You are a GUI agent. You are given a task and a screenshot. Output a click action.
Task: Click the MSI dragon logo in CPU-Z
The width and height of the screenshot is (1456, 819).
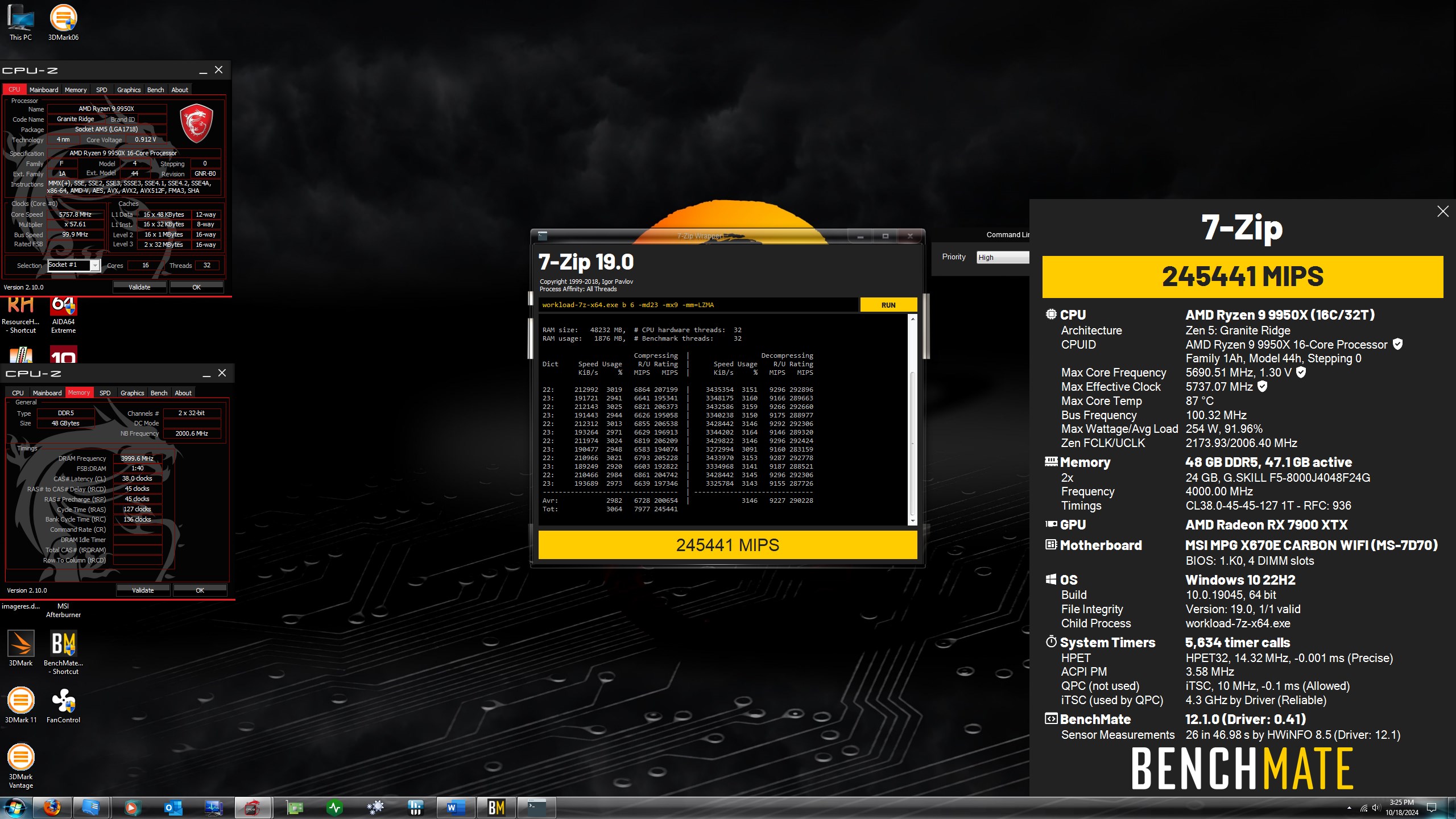pyautogui.click(x=196, y=123)
